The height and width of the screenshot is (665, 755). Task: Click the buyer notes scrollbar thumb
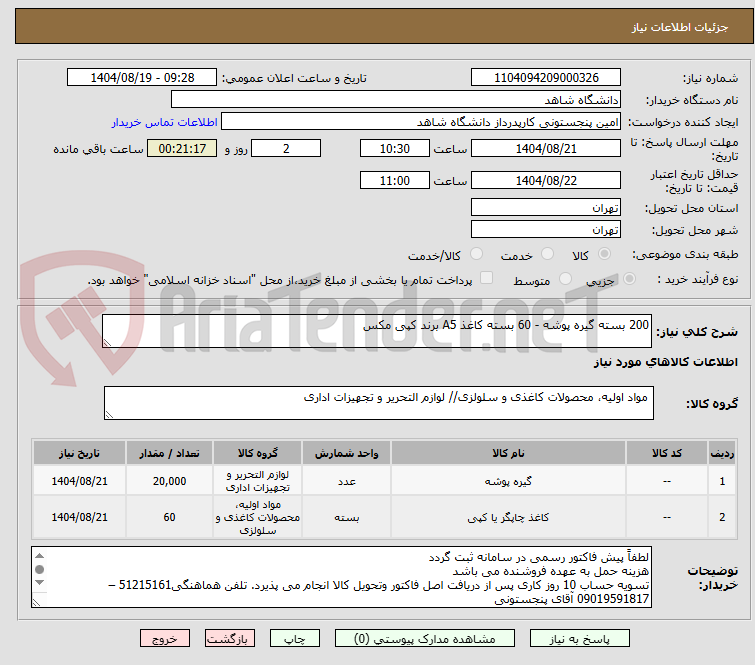tap(39, 570)
